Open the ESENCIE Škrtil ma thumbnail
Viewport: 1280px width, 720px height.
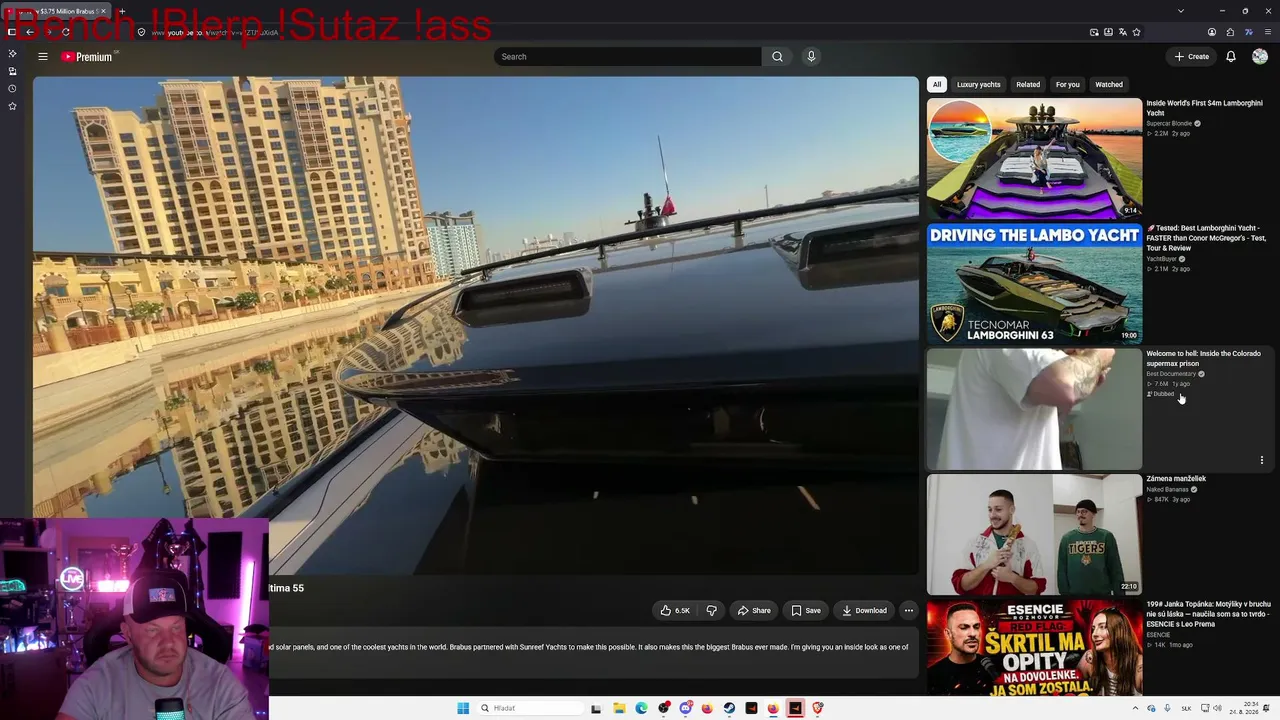point(1034,648)
